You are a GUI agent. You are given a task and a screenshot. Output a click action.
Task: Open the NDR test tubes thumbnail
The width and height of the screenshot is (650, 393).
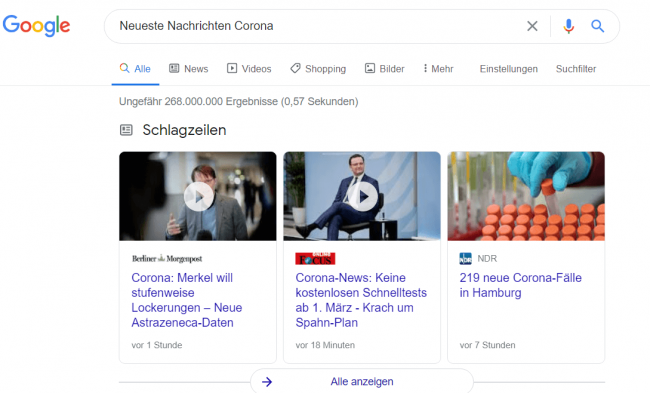(x=526, y=196)
